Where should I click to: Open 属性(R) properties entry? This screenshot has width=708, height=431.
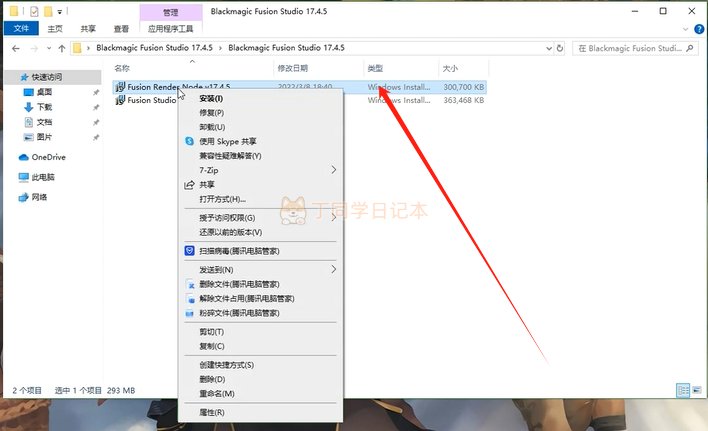pos(212,412)
